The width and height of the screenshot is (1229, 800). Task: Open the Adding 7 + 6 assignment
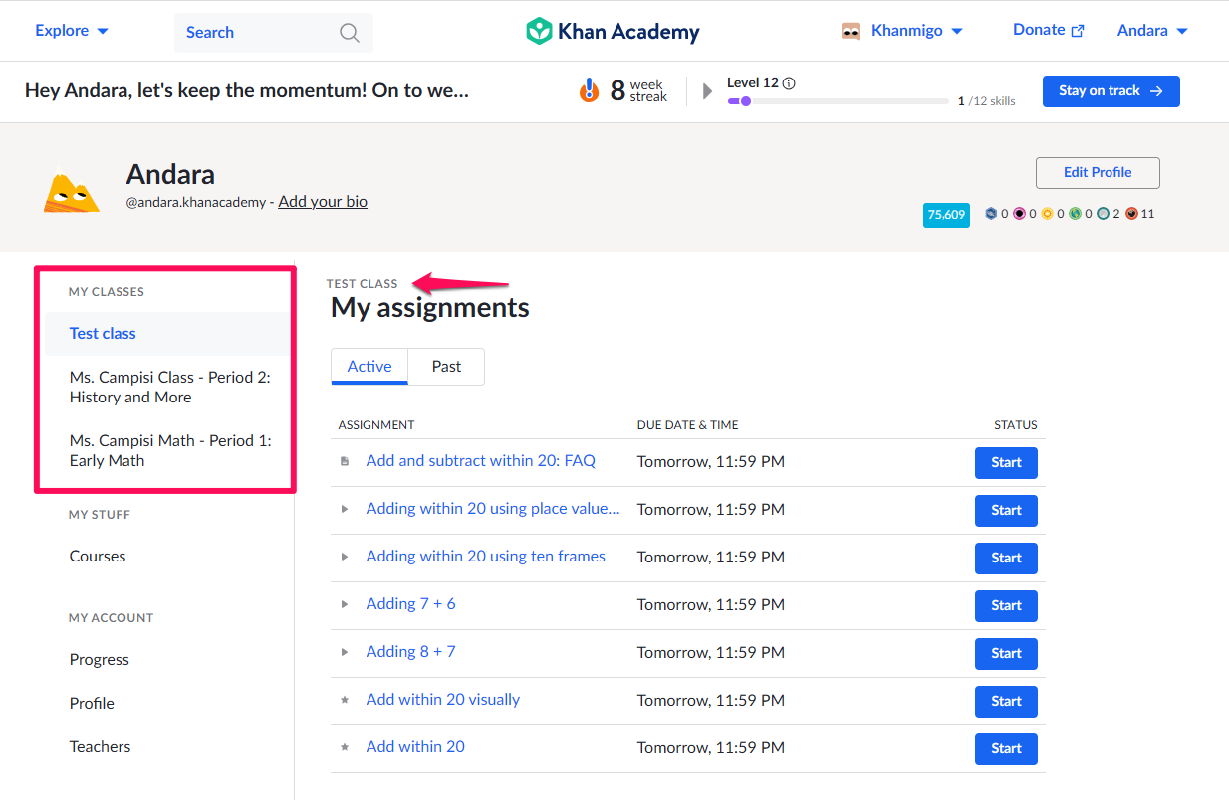tap(411, 604)
